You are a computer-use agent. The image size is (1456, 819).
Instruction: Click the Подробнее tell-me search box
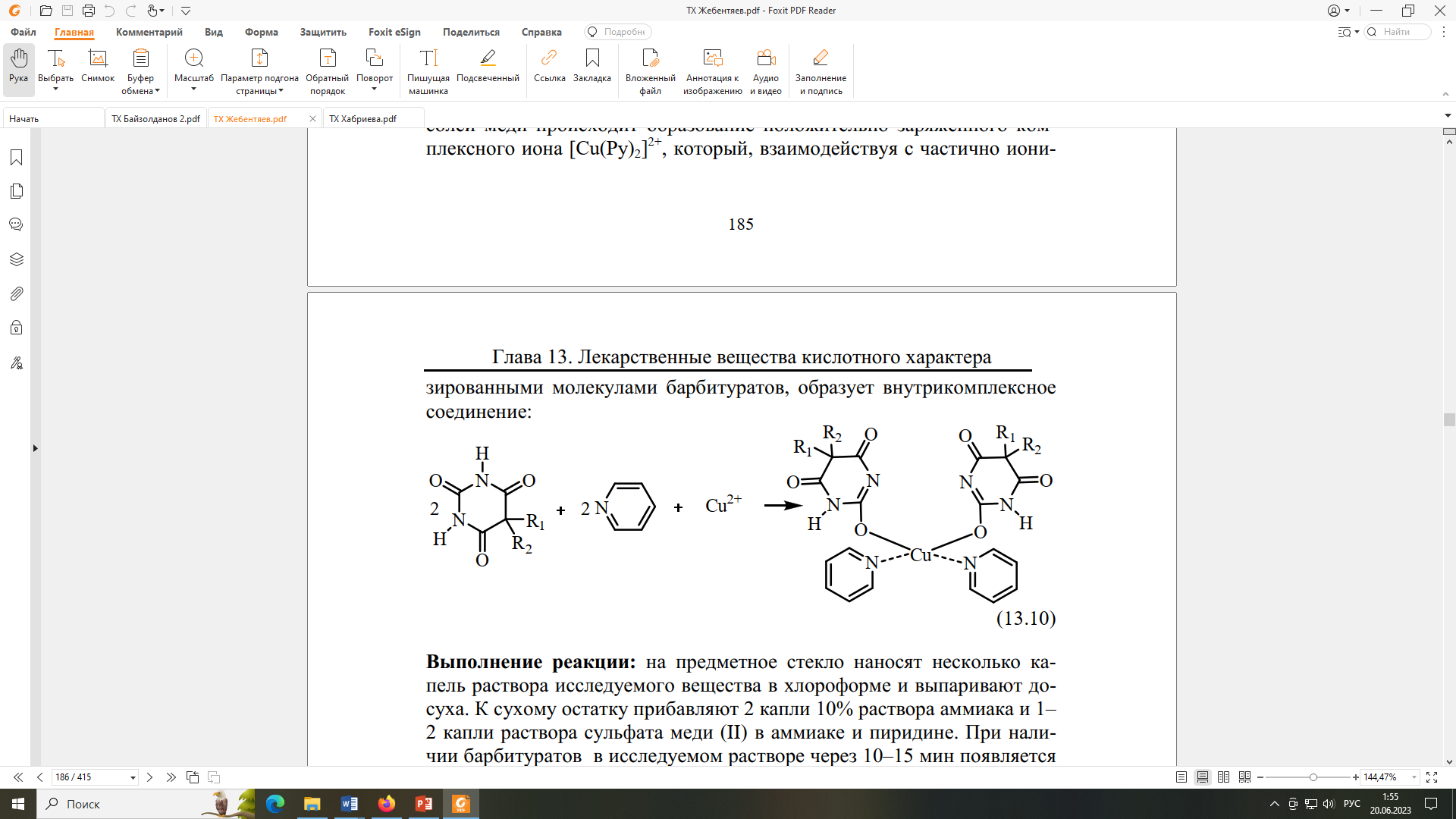[x=618, y=32]
